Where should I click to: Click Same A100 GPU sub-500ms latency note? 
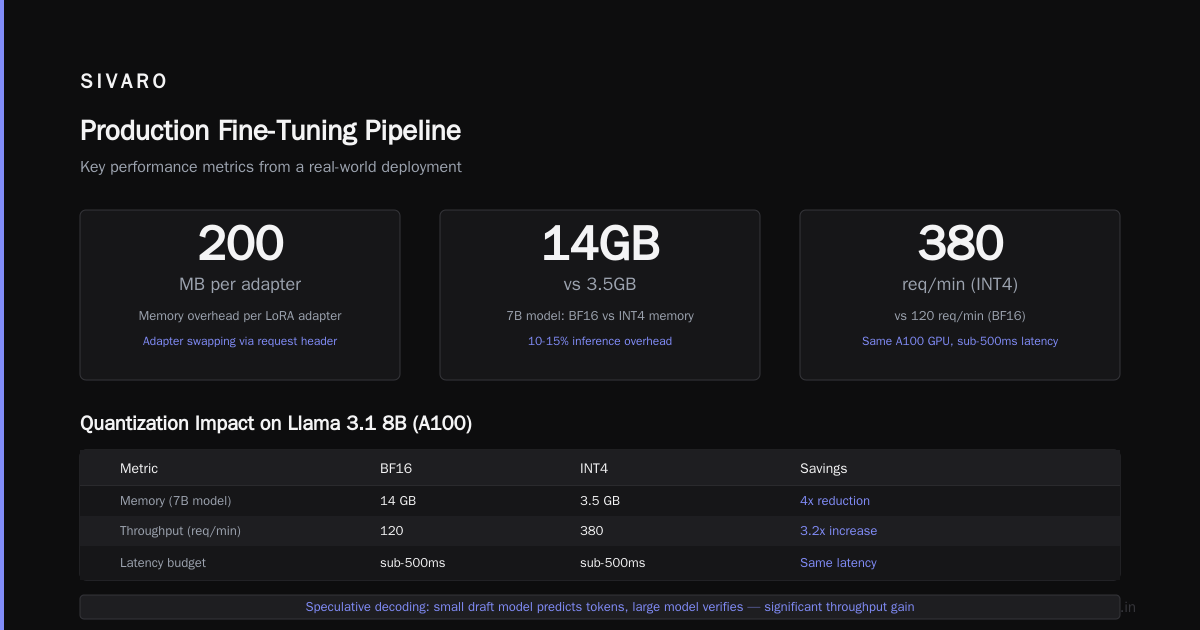pos(960,341)
